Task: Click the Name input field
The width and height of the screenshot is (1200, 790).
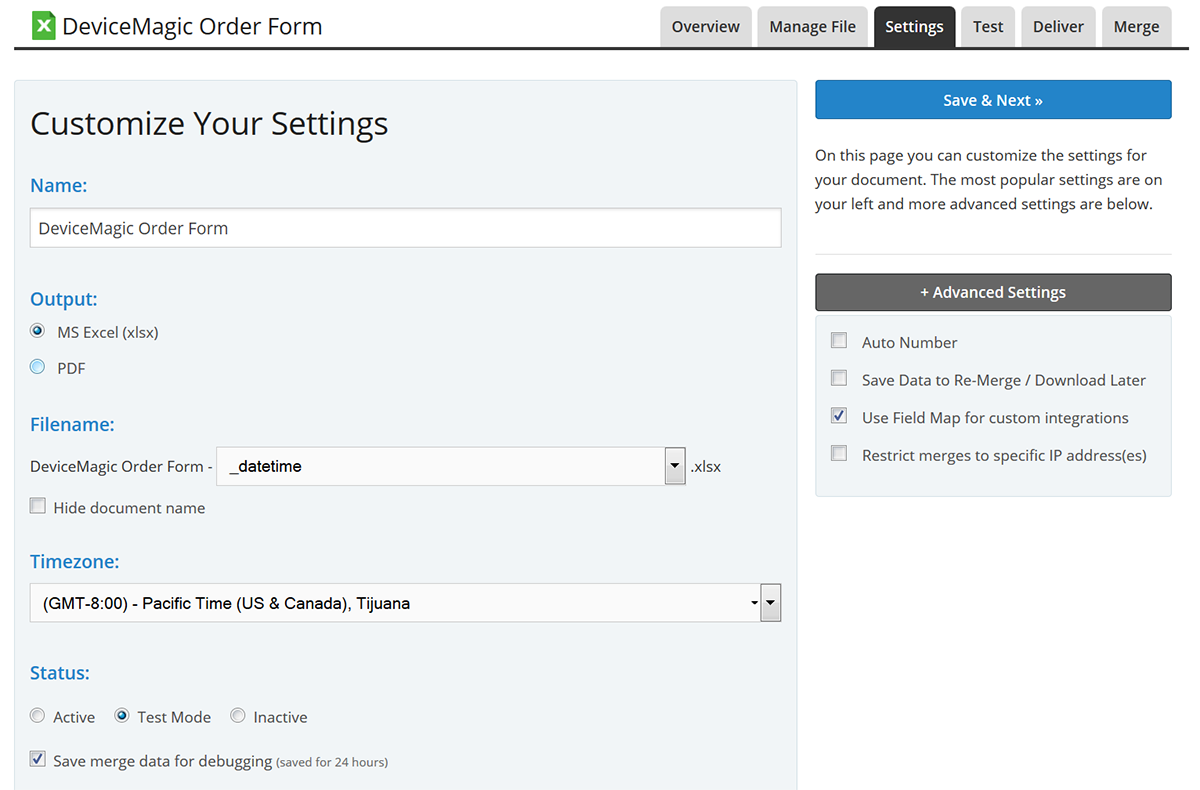Action: [x=405, y=228]
